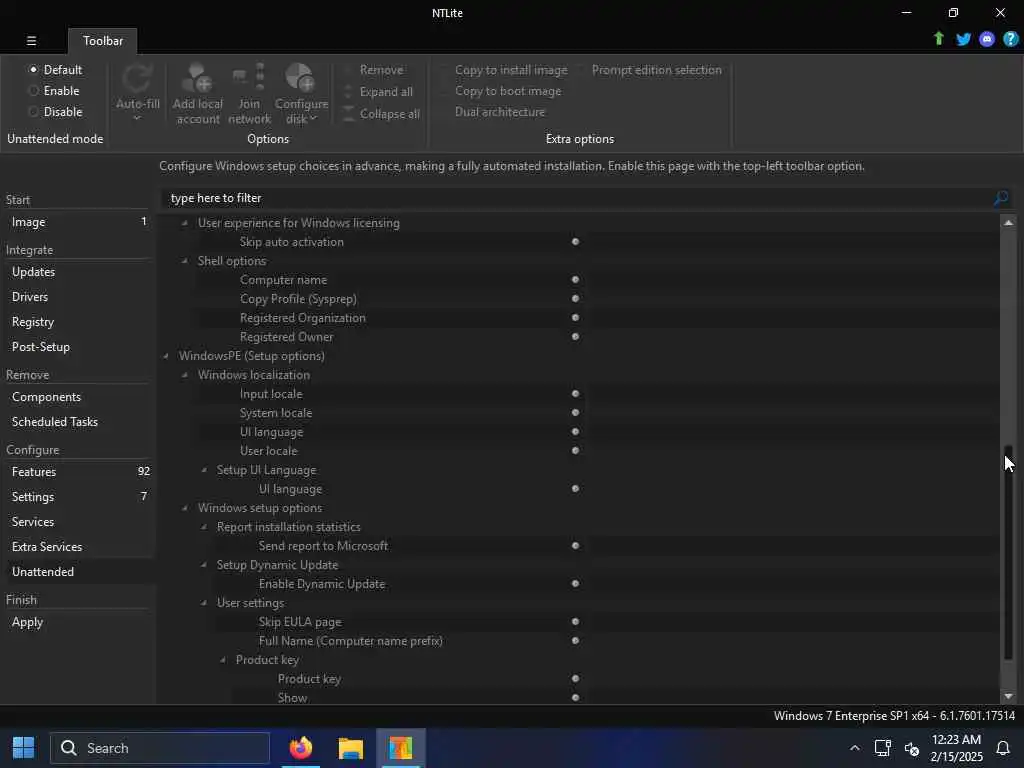
Task: Click the vertical scrollbar thumb
Action: point(1008,552)
